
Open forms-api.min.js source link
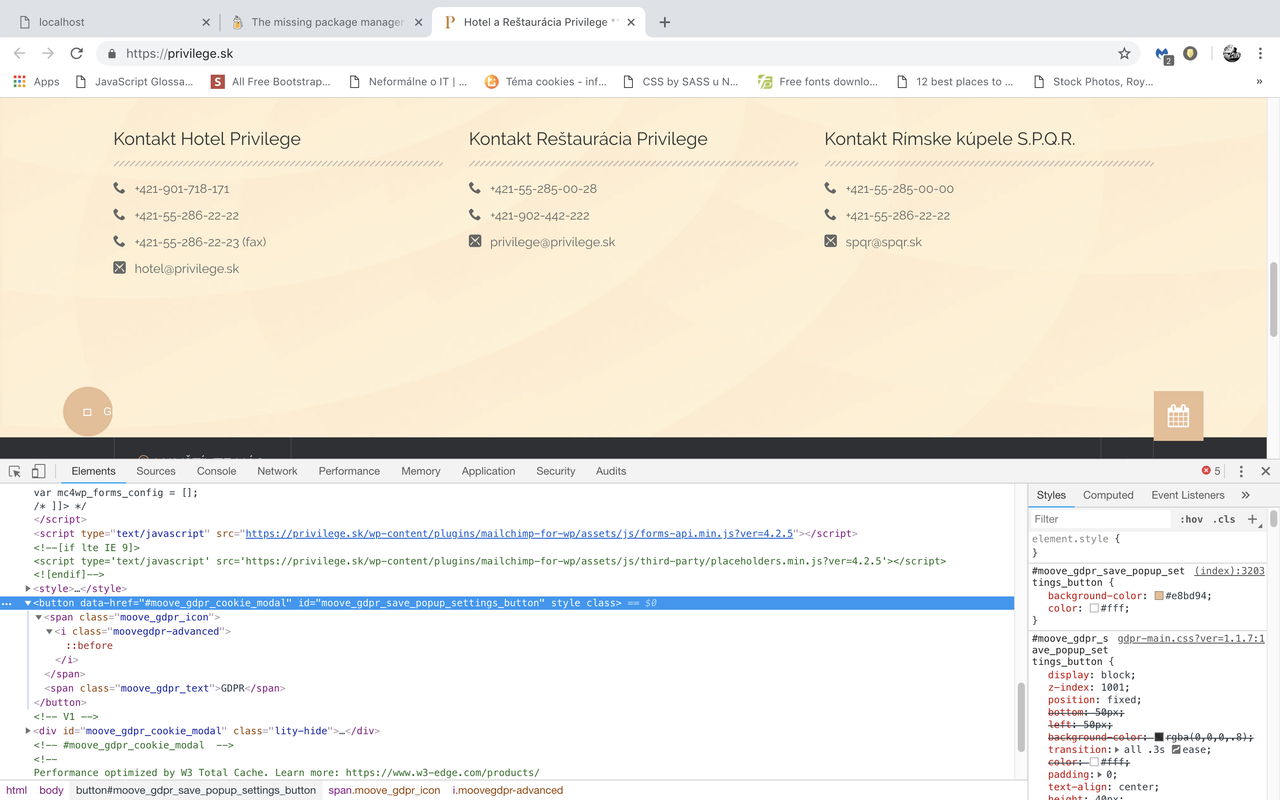520,534
